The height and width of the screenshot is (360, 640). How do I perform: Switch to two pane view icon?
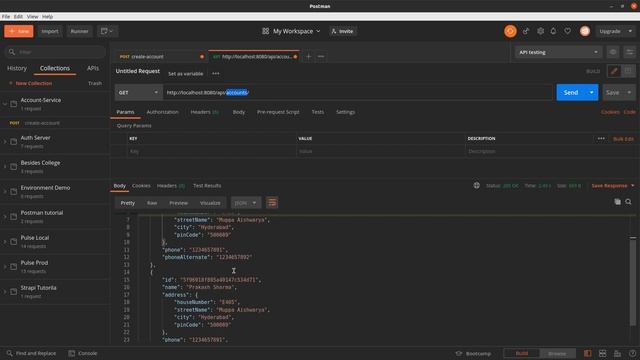602,353
